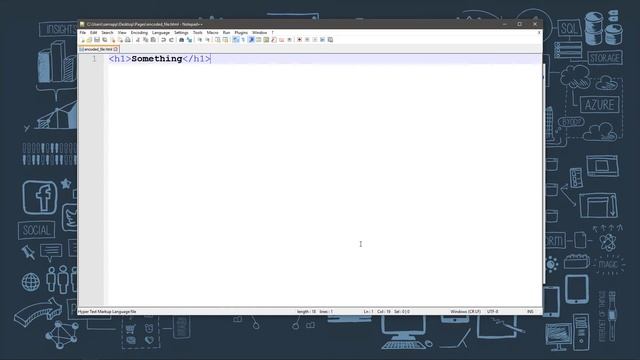The width and height of the screenshot is (640, 360).
Task: Click the Replace toolbar icon
Action: click(x=189, y=40)
